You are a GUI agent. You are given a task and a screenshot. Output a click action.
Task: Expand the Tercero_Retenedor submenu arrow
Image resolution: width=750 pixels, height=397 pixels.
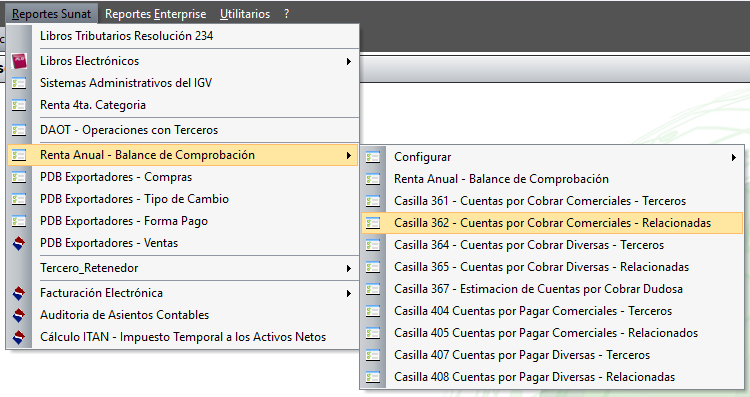click(x=349, y=268)
